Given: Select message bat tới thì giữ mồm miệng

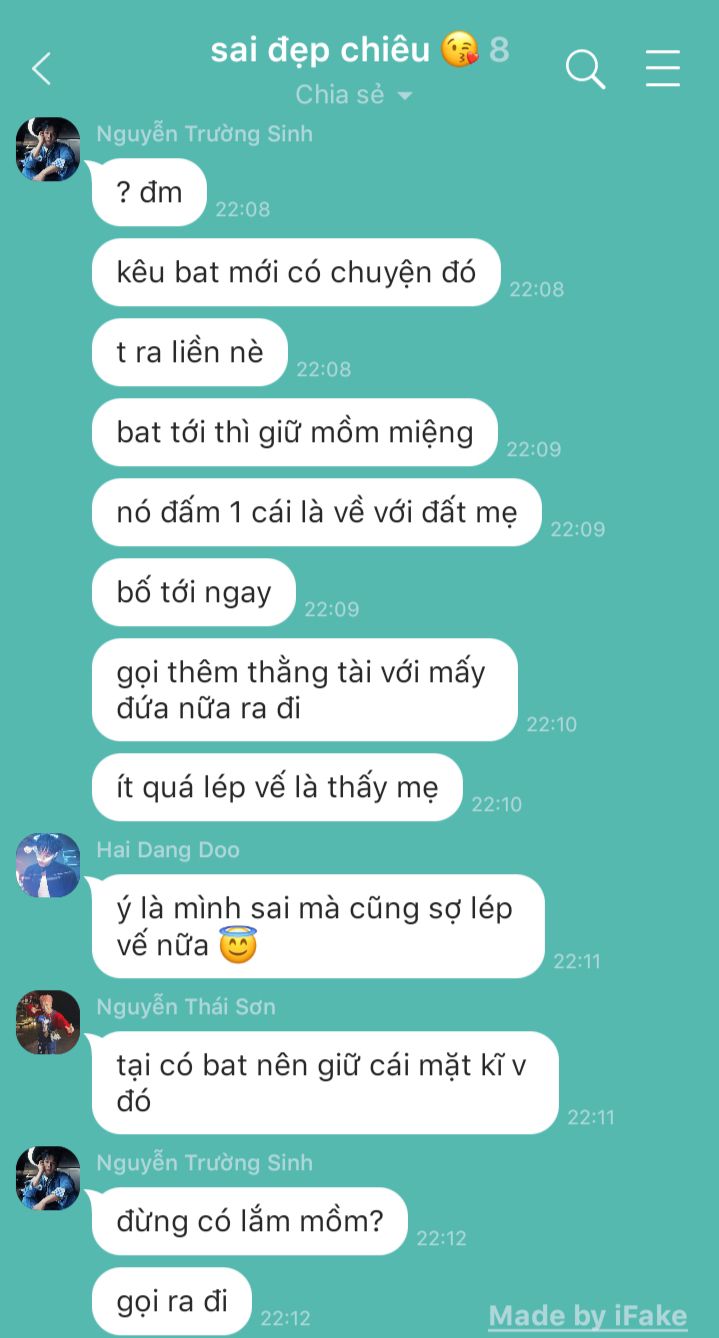Looking at the screenshot, I should (x=295, y=432).
